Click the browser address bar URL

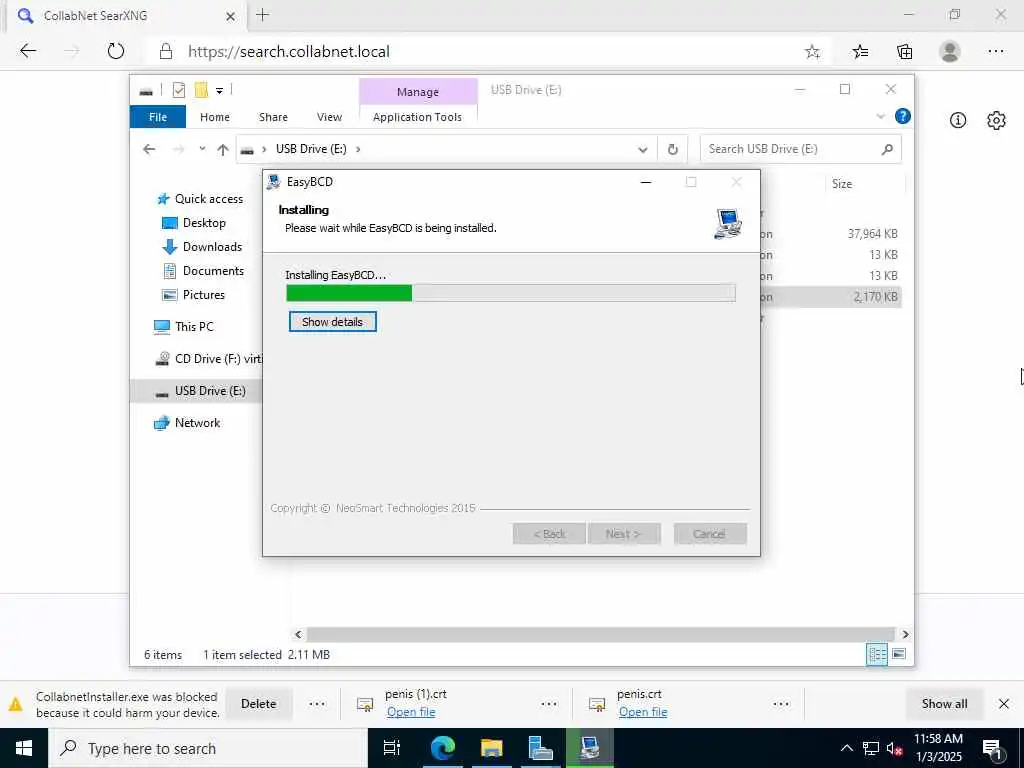(x=289, y=52)
